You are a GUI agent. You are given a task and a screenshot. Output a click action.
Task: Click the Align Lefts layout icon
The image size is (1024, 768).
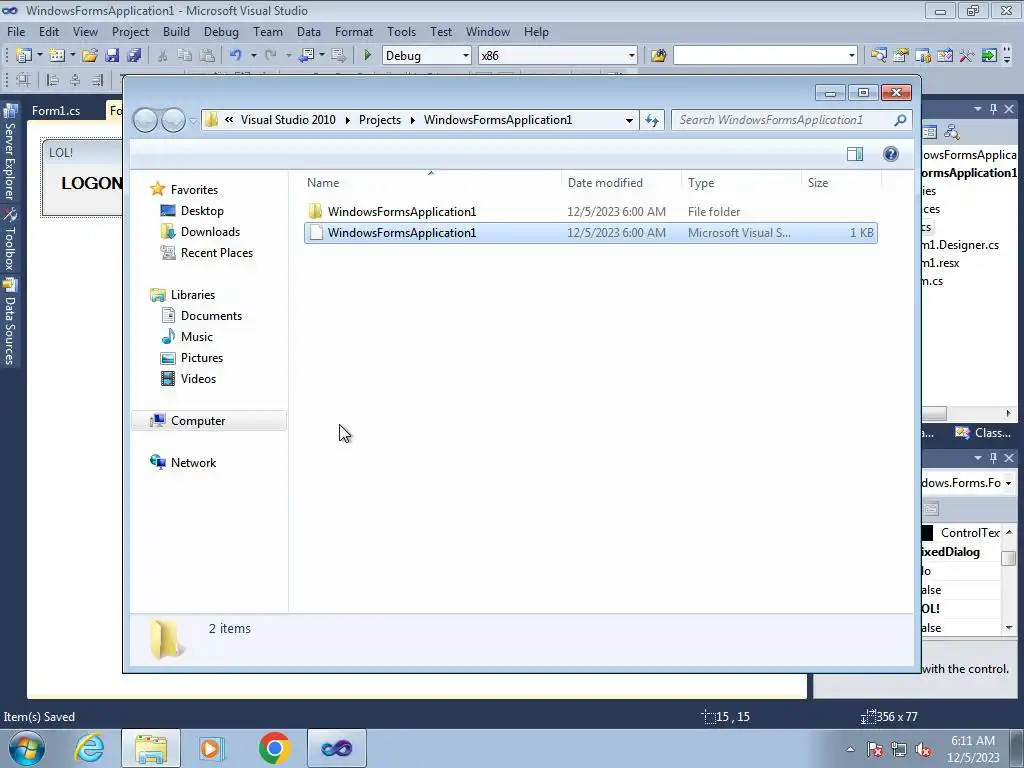53,80
